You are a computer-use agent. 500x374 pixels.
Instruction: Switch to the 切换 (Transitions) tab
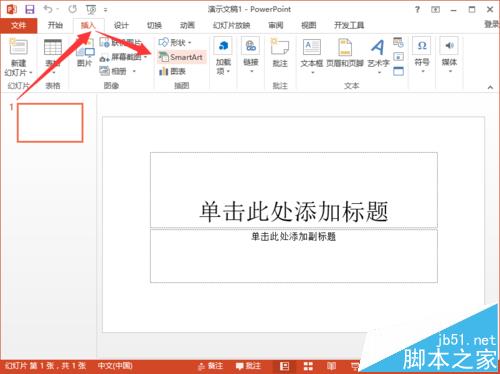click(154, 25)
